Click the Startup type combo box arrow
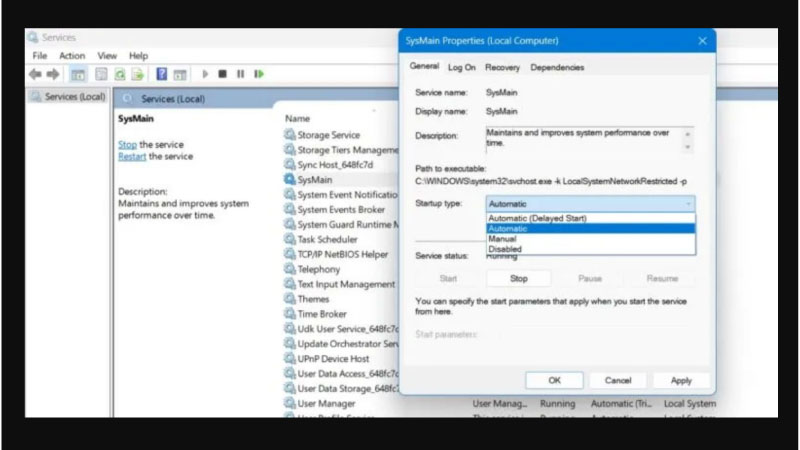The image size is (800, 450). [x=688, y=203]
